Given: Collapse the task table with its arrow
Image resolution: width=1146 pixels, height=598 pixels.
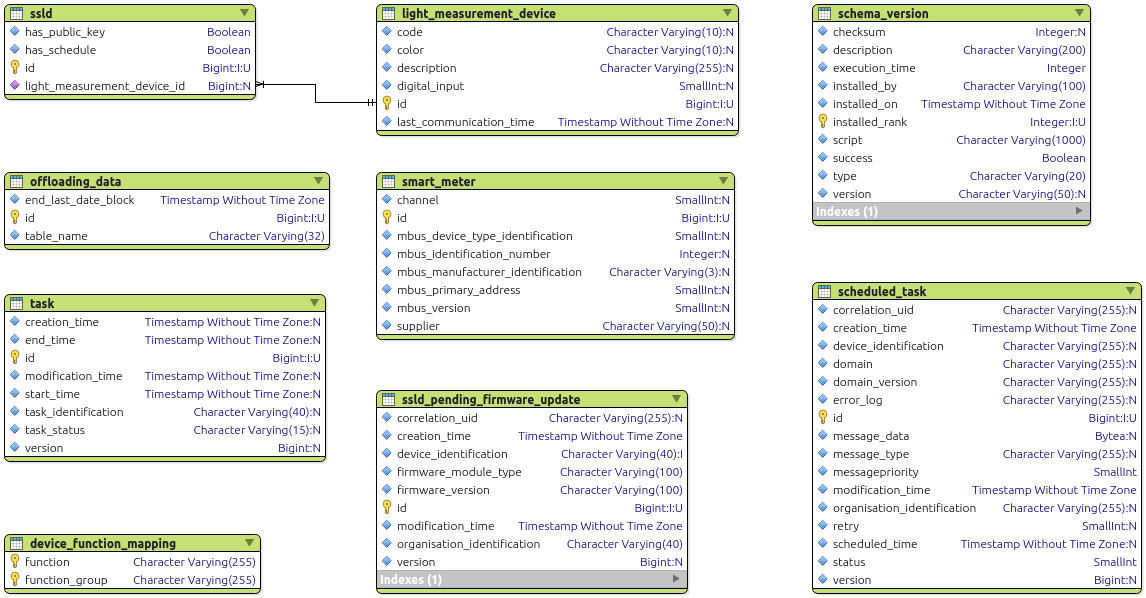Looking at the screenshot, I should pyautogui.click(x=314, y=303).
